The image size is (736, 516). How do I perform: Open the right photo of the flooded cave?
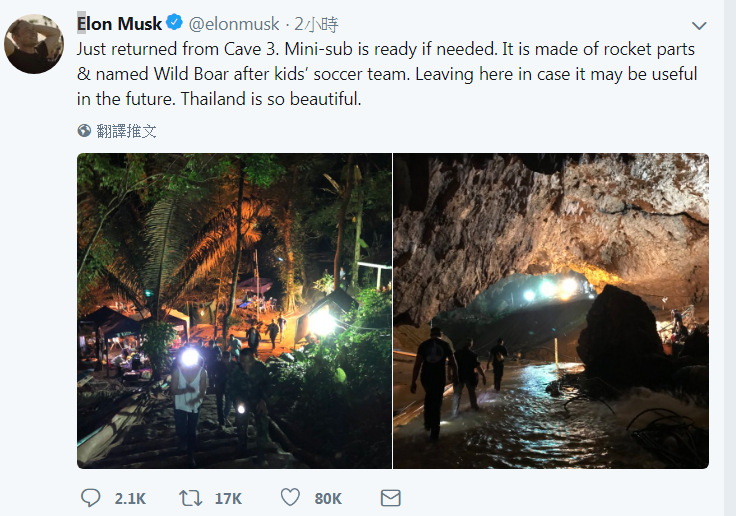551,310
